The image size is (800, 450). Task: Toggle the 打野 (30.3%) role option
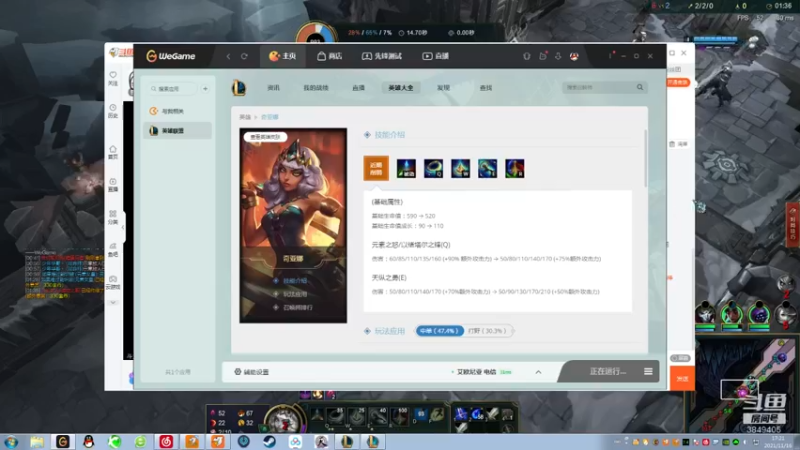(487, 331)
